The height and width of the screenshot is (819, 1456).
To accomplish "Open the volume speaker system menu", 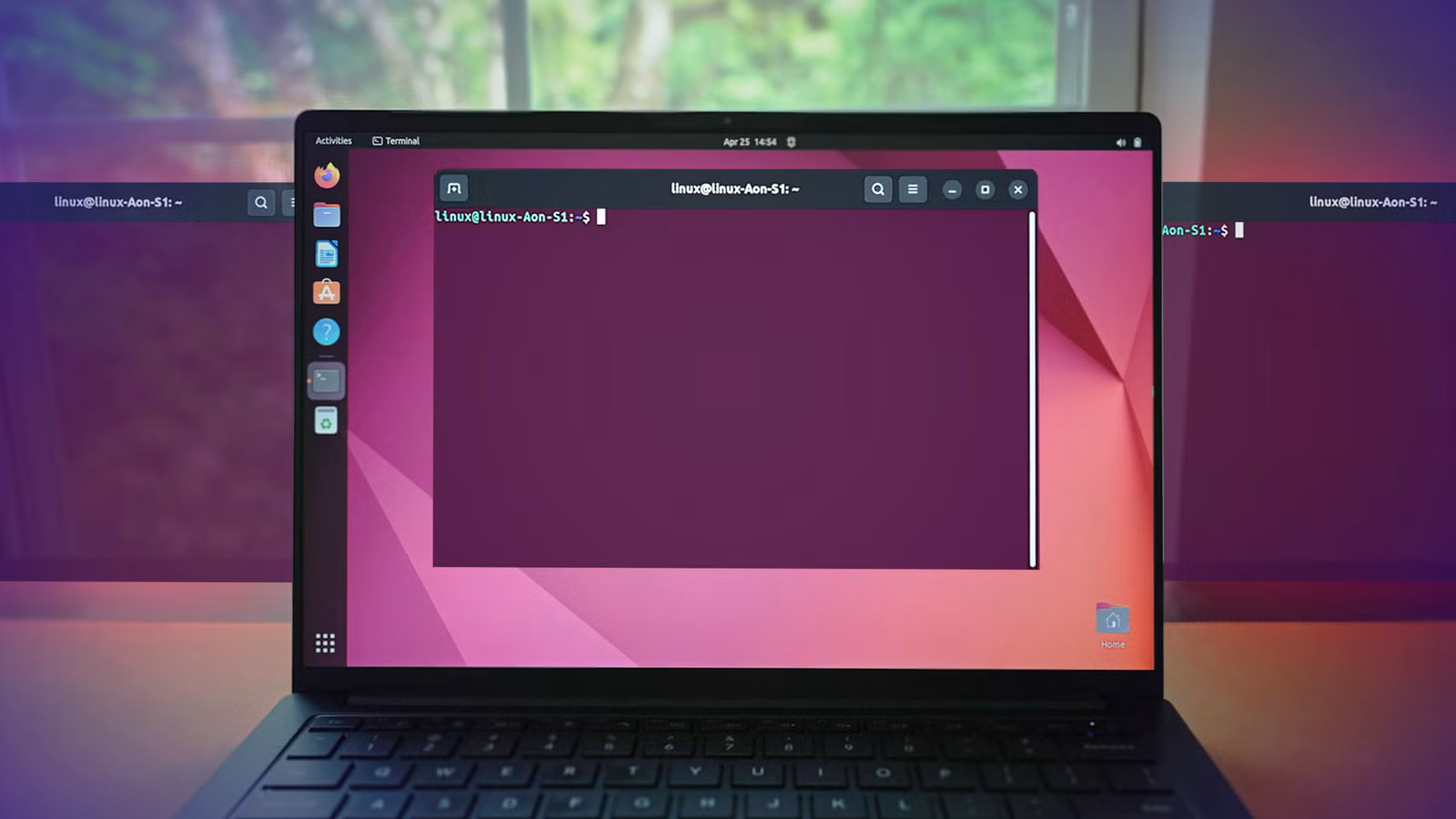I will click(x=1120, y=143).
